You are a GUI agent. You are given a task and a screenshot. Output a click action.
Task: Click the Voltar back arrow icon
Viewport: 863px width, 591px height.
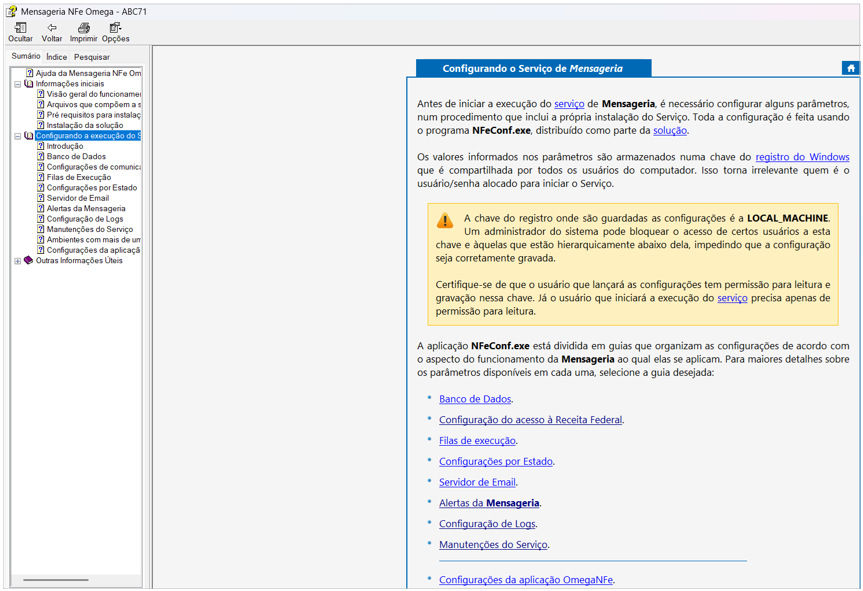(52, 28)
